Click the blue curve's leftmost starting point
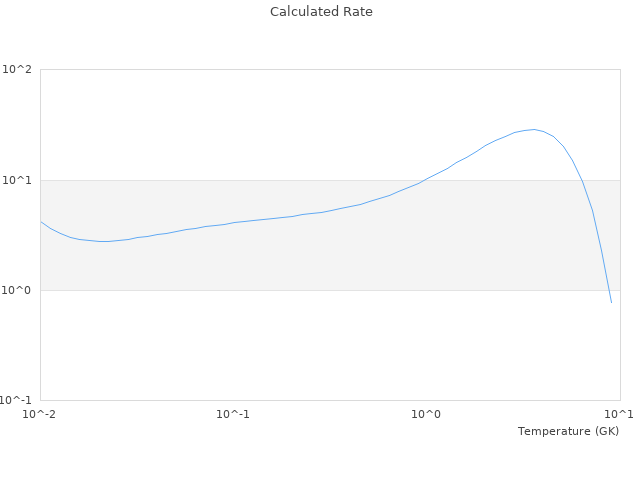 tap(41, 222)
